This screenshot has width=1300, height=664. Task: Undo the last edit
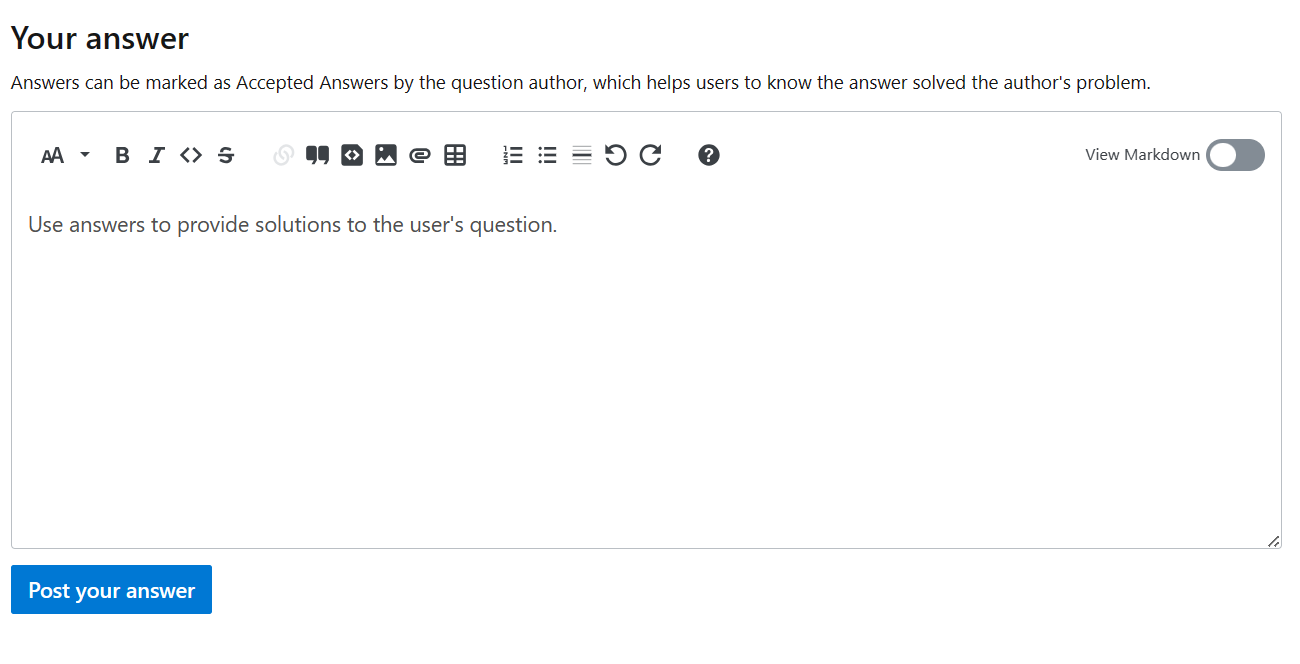click(x=615, y=155)
